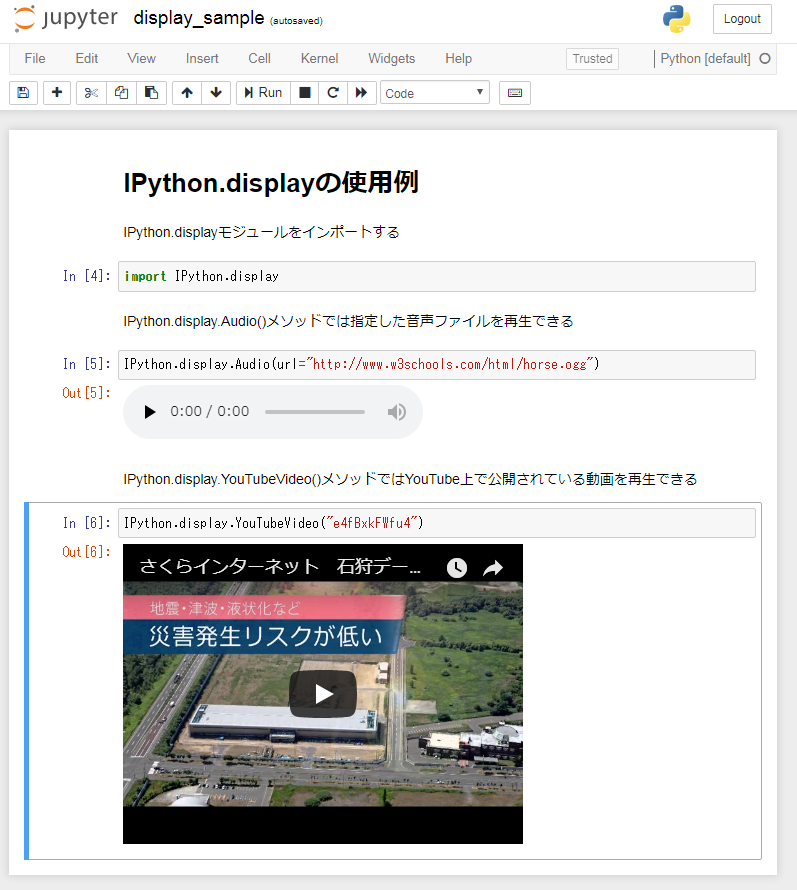Save notebook with the floppy disk icon
797x890 pixels.
pyautogui.click(x=23, y=93)
